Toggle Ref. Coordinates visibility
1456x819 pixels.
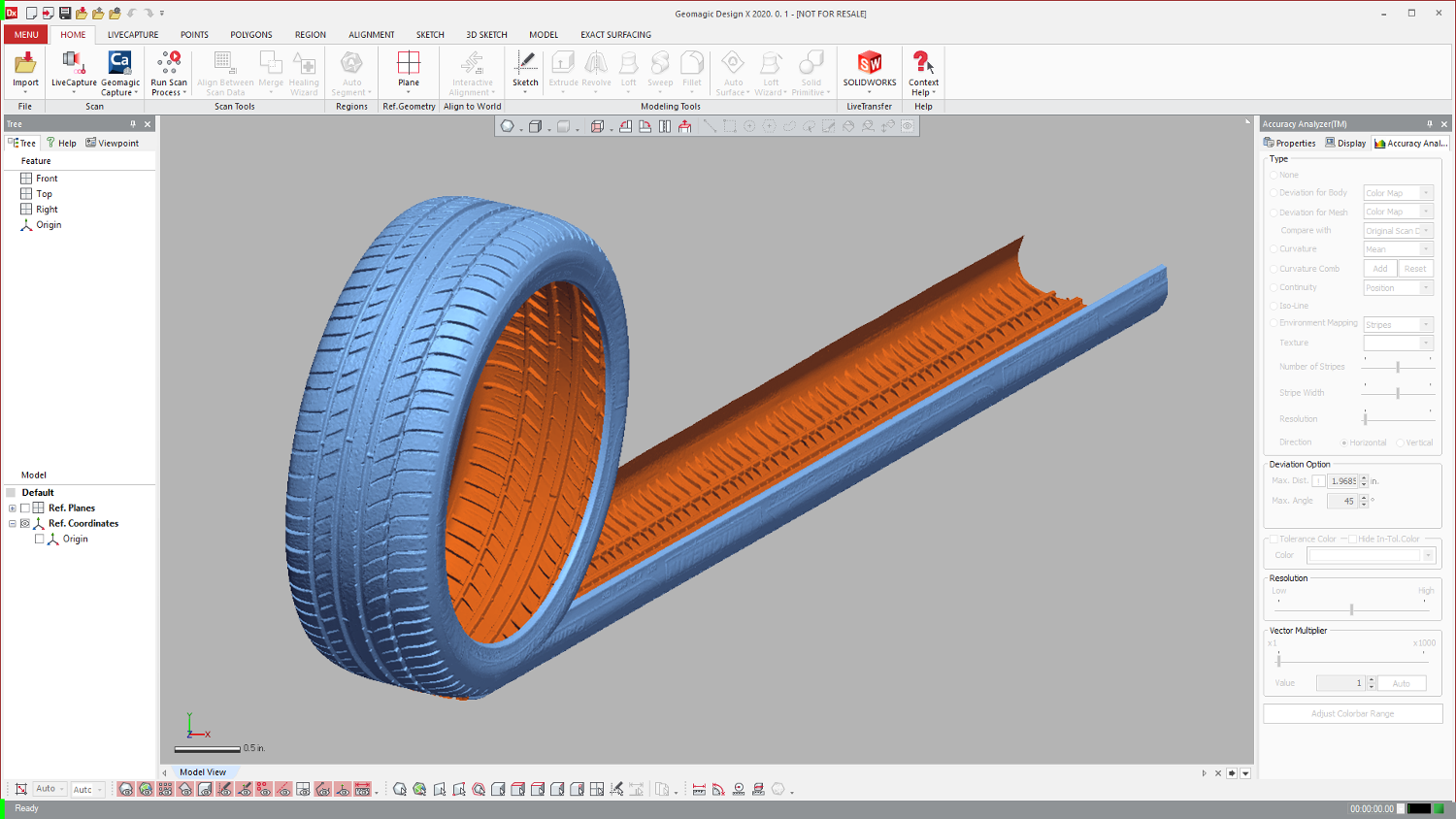coord(25,523)
